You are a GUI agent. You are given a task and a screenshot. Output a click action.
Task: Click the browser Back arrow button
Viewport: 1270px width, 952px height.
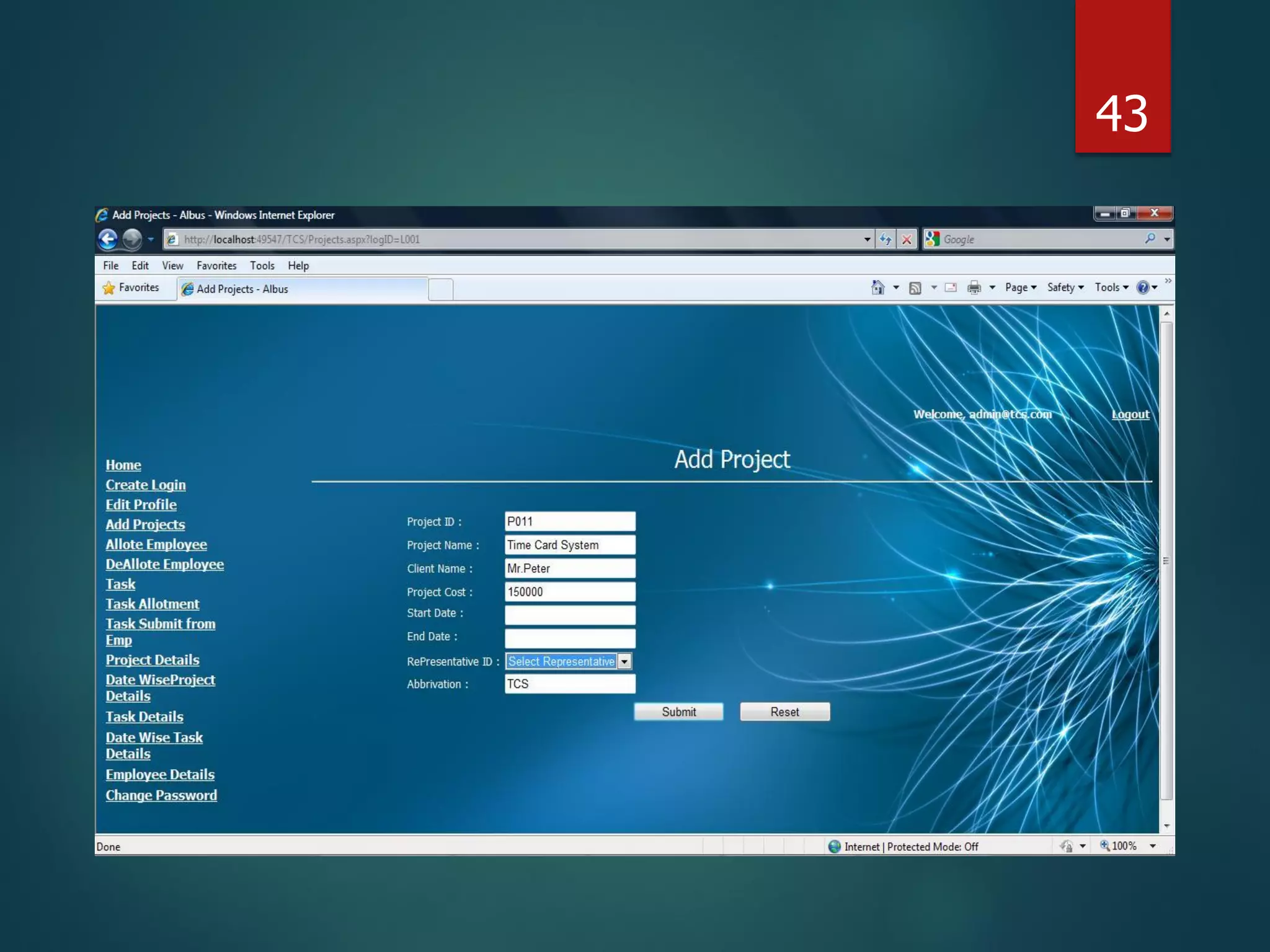click(x=108, y=239)
